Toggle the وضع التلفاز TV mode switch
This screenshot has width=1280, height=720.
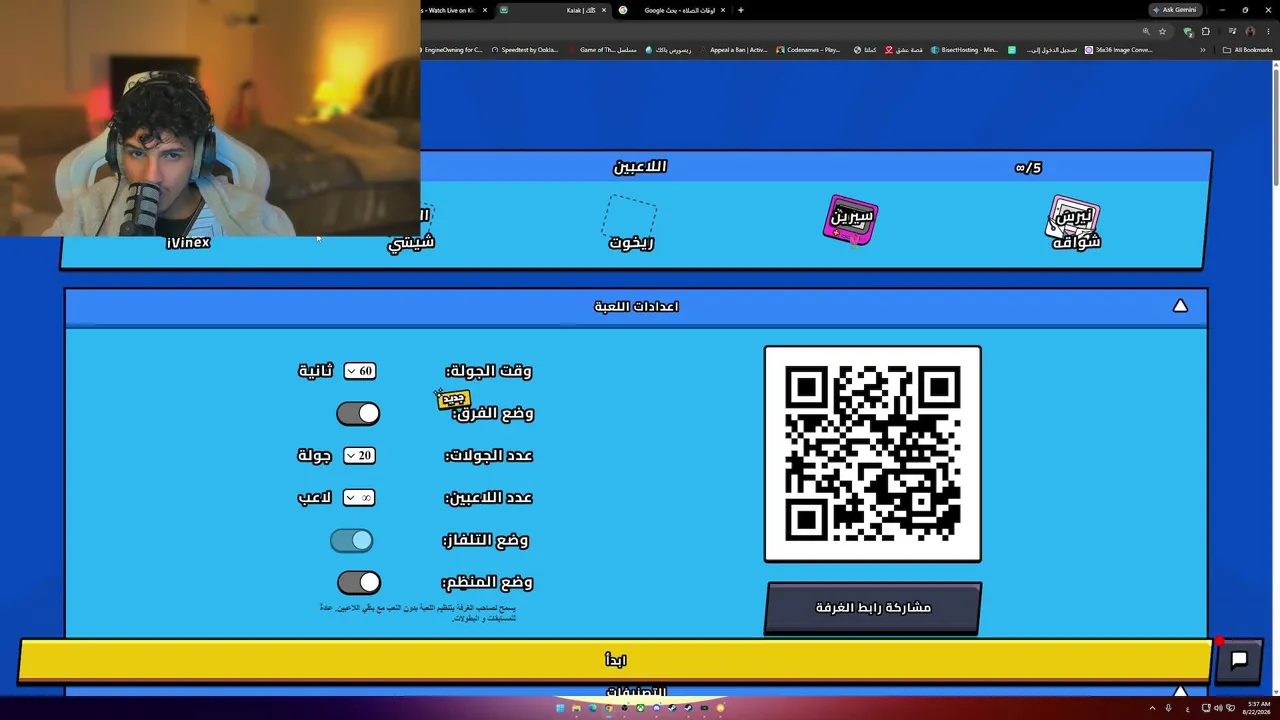[x=352, y=540]
